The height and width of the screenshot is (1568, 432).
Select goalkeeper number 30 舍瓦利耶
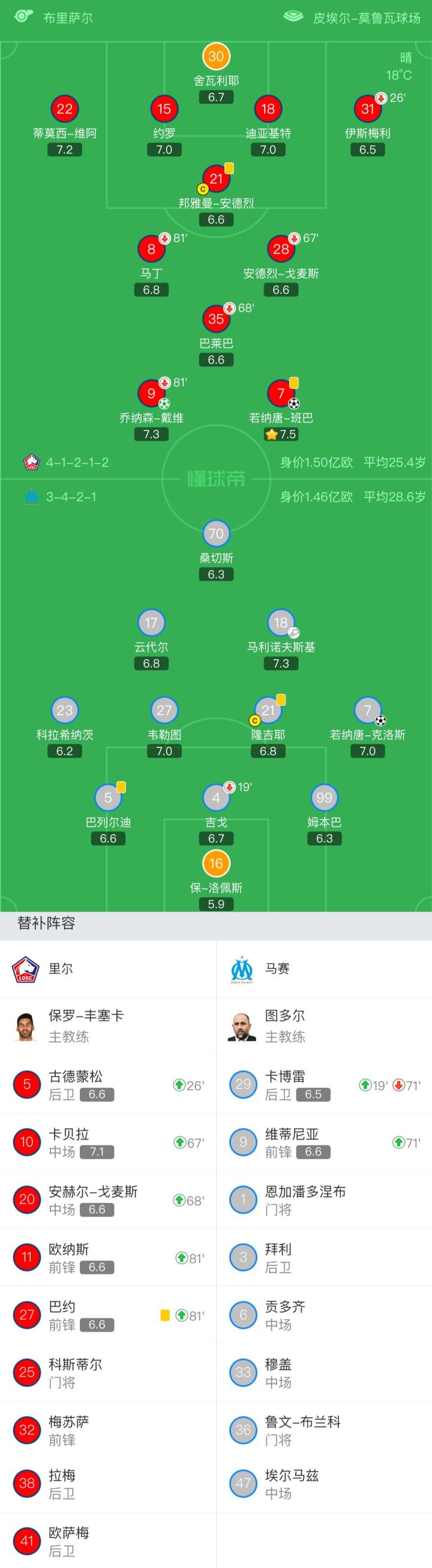point(215,56)
